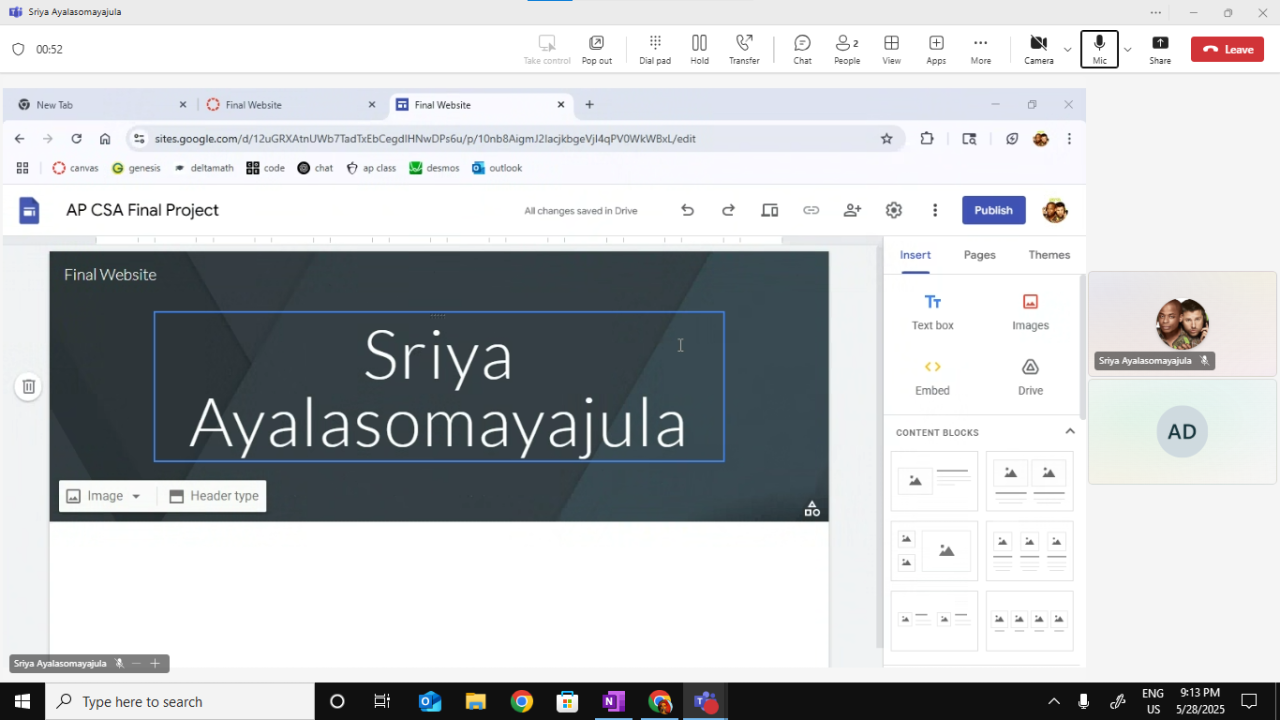The image size is (1280, 720).
Task: Open the share with others icon
Action: (852, 210)
